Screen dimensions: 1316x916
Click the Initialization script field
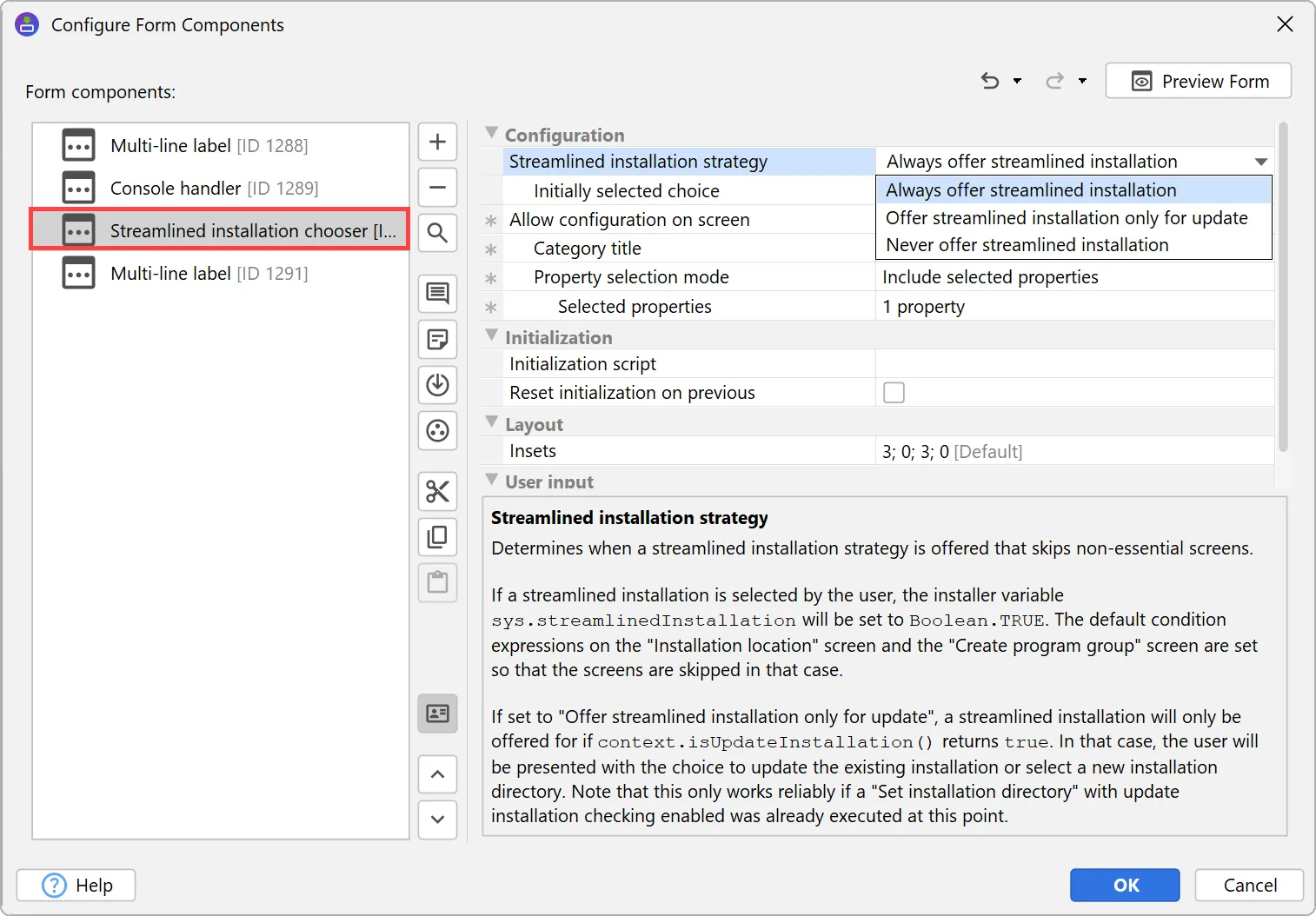coord(1073,364)
